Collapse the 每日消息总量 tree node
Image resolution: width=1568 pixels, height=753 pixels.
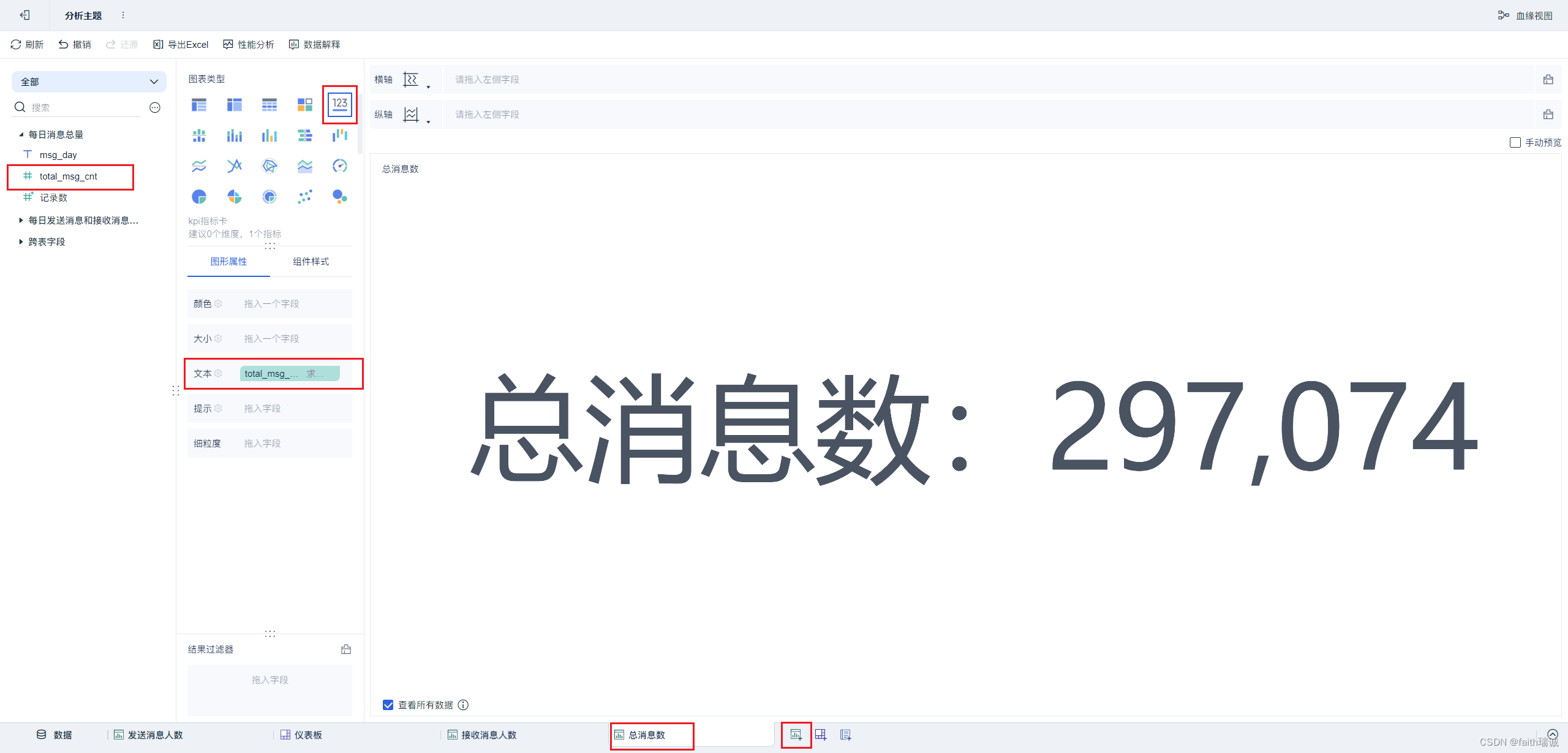point(21,134)
